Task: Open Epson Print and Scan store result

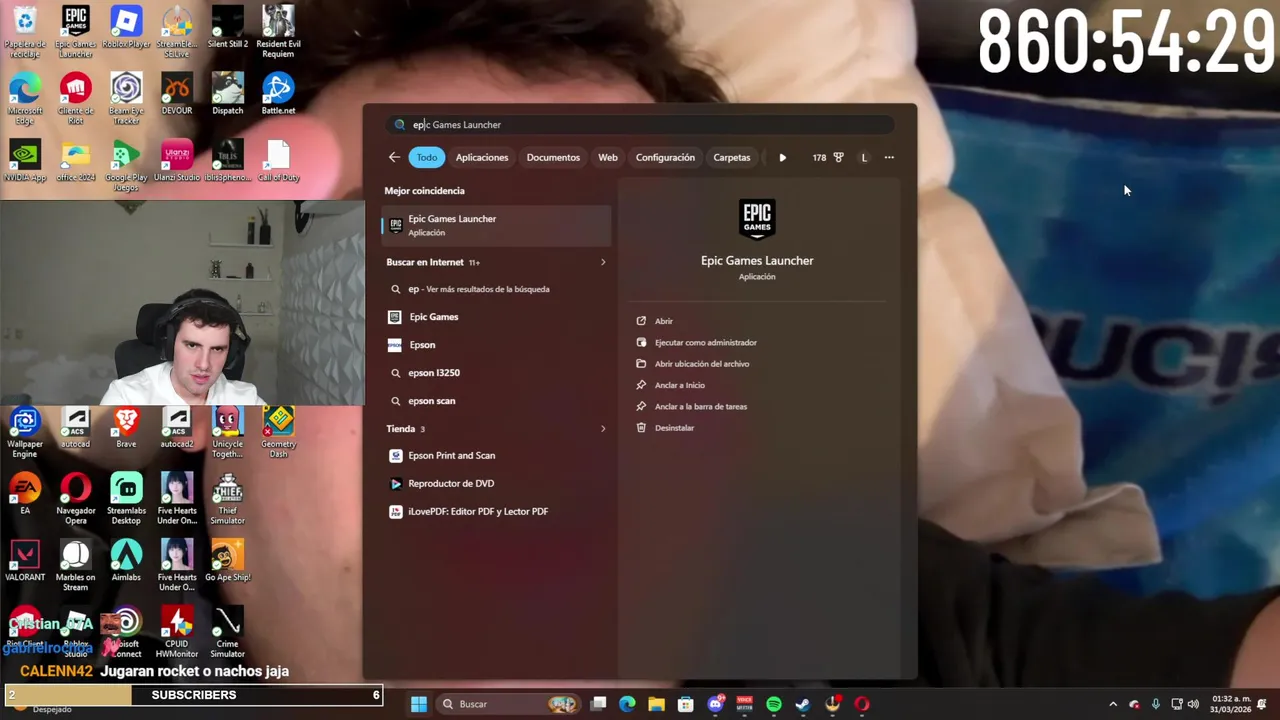Action: tap(497, 456)
